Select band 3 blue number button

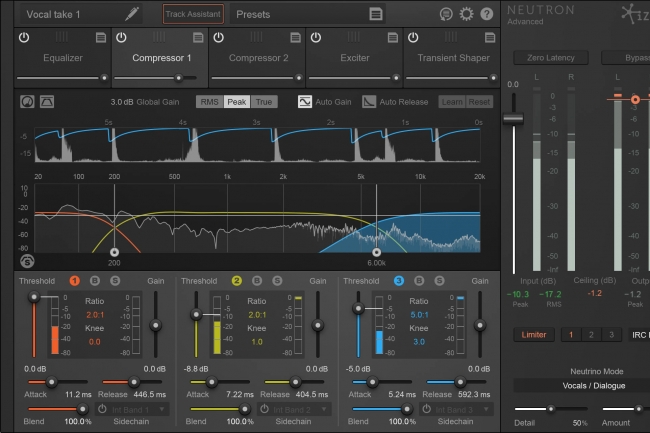click(x=399, y=281)
